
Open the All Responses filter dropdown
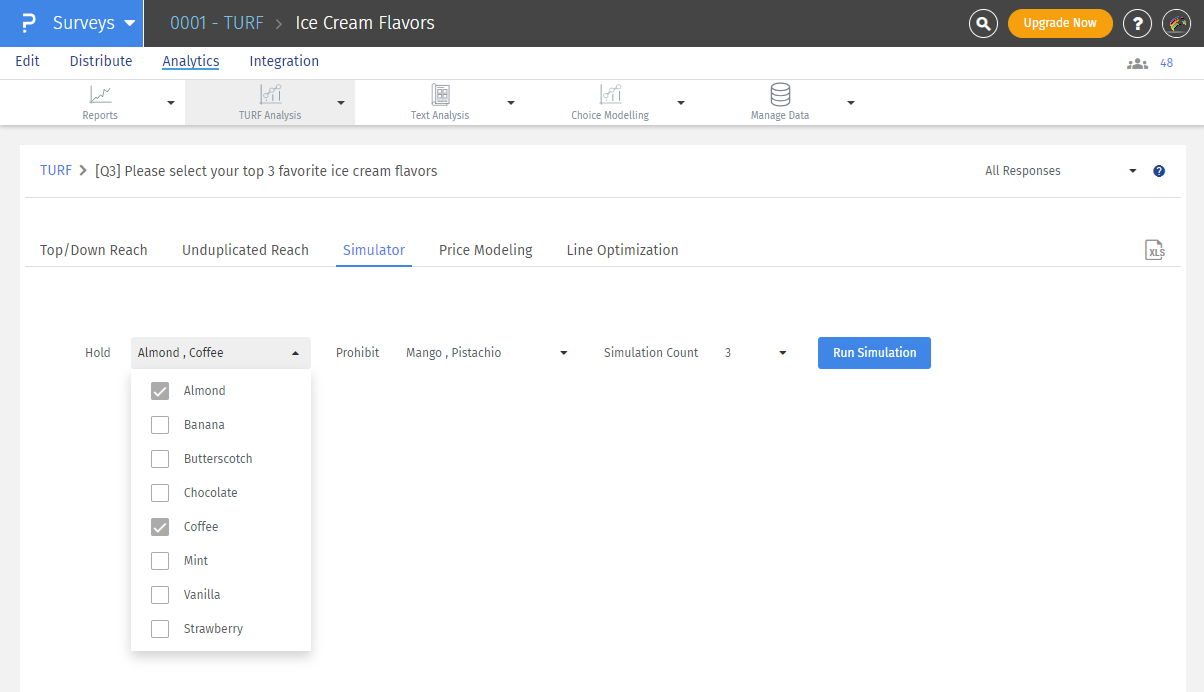click(x=1060, y=171)
